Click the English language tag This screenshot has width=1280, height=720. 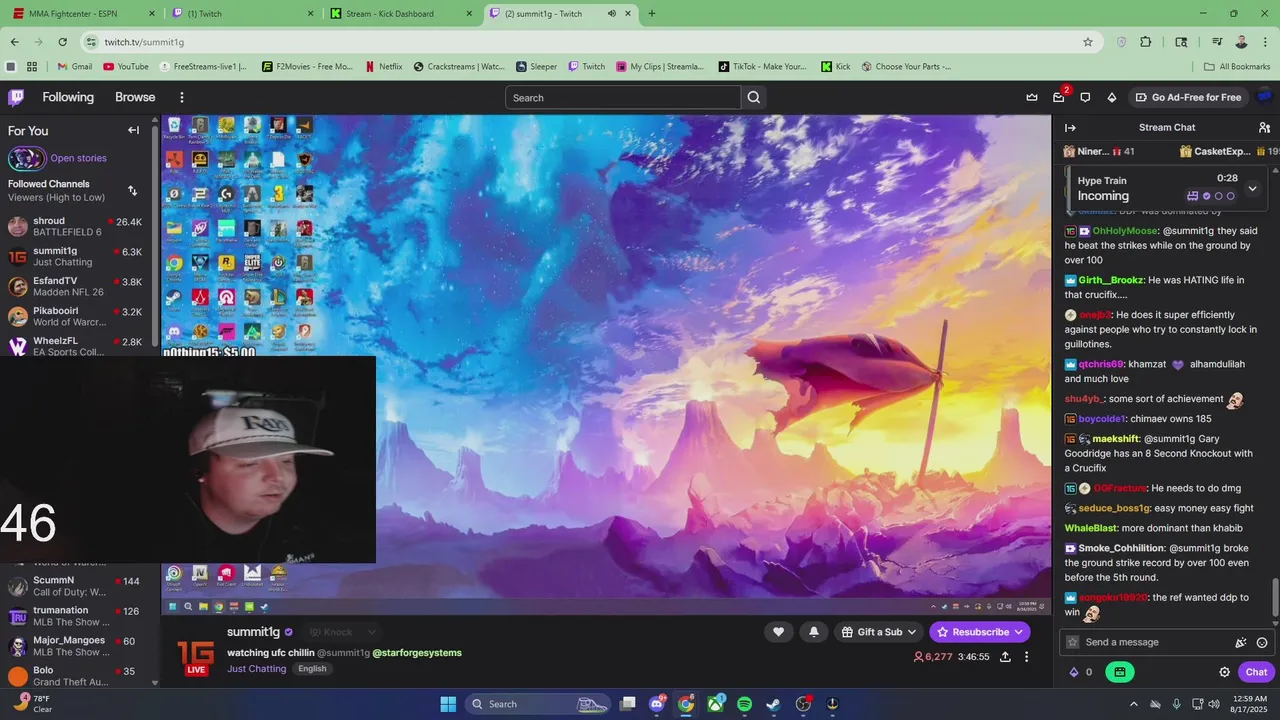[x=312, y=668]
